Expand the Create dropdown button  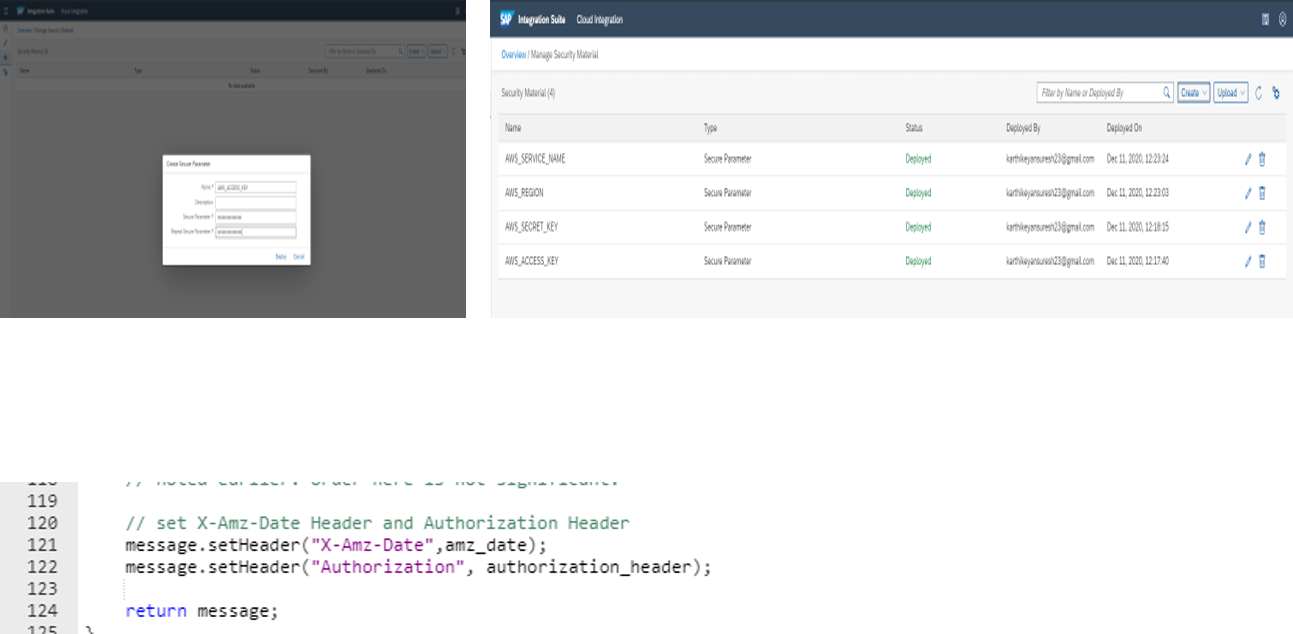tap(1193, 93)
